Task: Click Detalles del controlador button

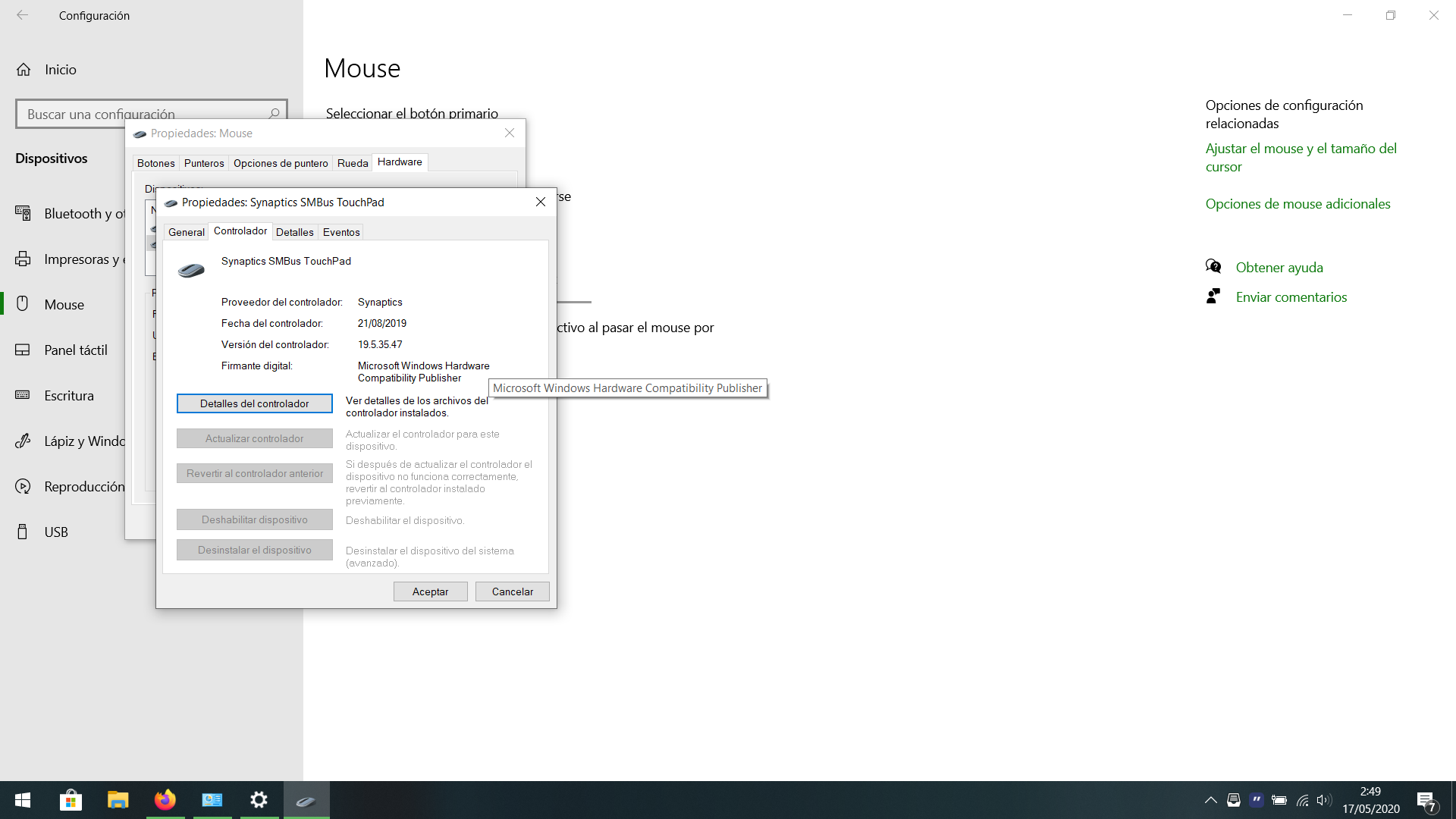Action: coord(255,403)
